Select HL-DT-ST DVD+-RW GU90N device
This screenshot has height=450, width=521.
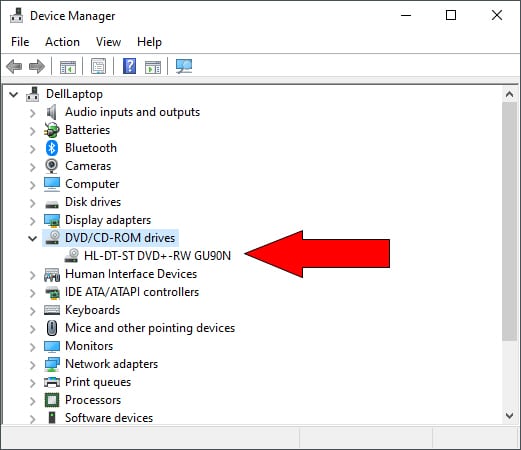click(157, 256)
